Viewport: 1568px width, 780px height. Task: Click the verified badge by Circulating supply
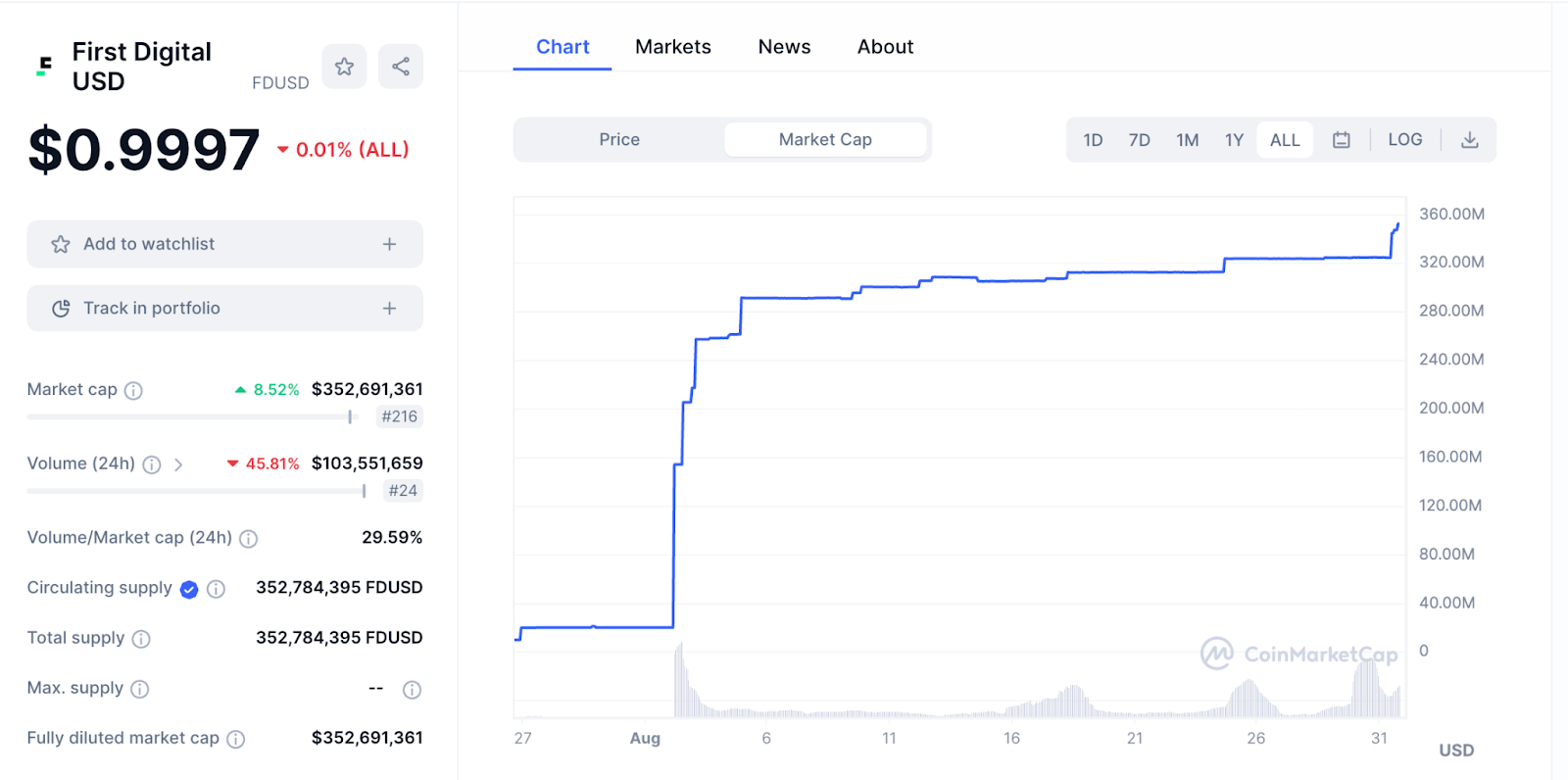click(189, 589)
